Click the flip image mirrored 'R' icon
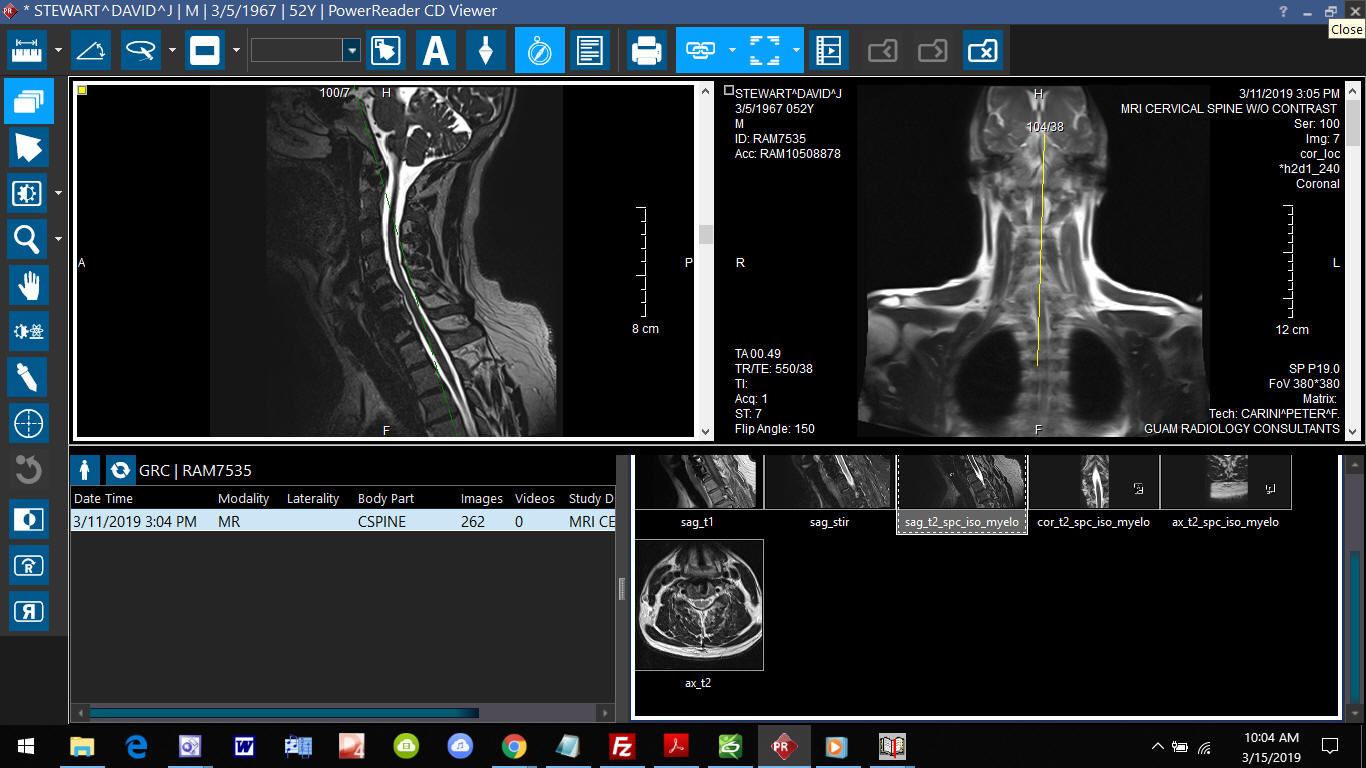 pyautogui.click(x=27, y=611)
